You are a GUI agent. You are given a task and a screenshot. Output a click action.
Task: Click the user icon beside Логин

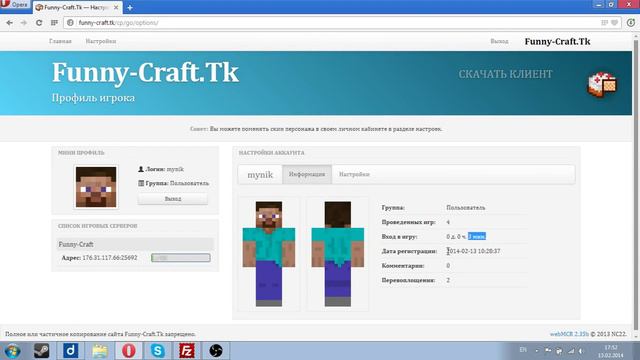click(141, 169)
